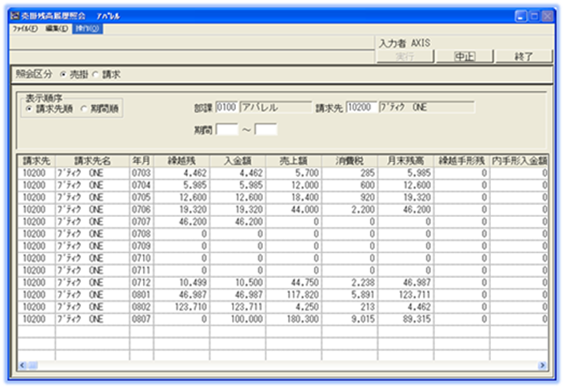Select the 0709 year-month cell
This screenshot has width=564, height=388.
pyautogui.click(x=141, y=246)
